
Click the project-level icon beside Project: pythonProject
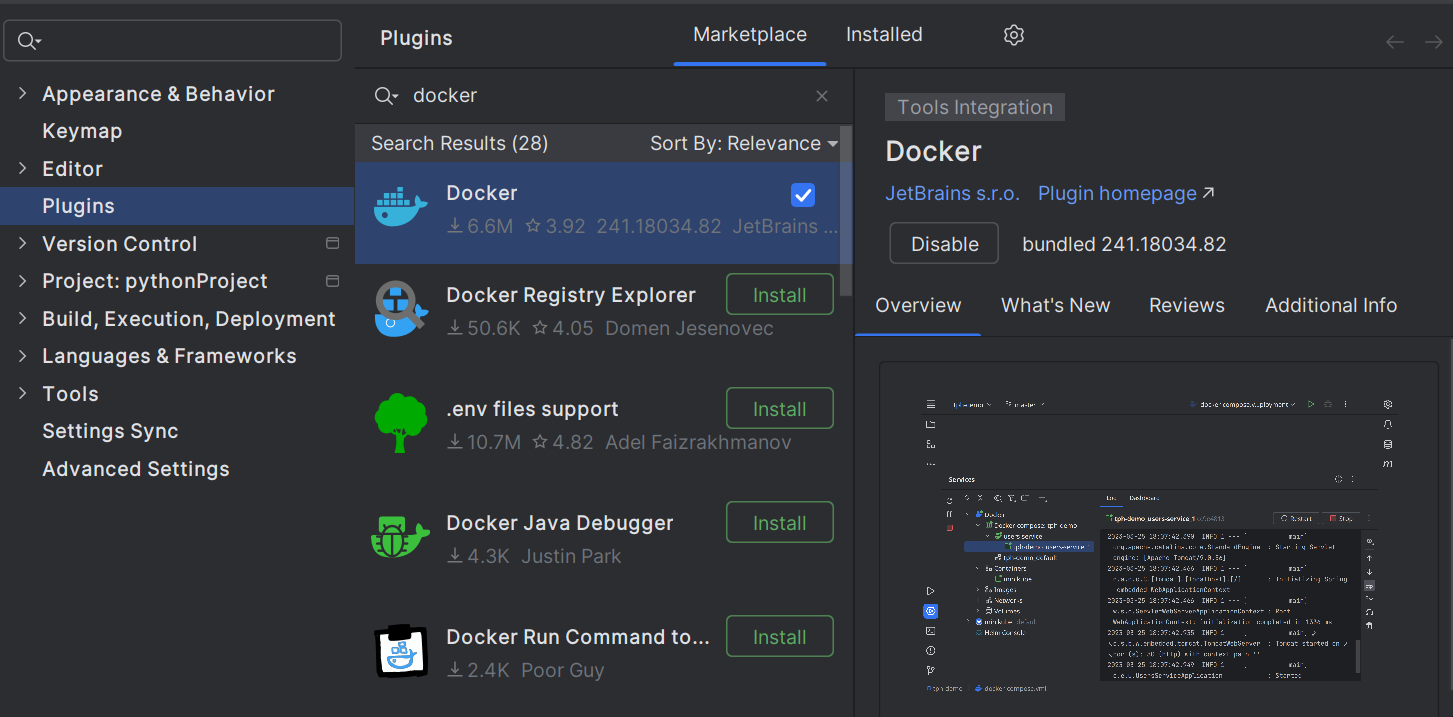tap(333, 281)
